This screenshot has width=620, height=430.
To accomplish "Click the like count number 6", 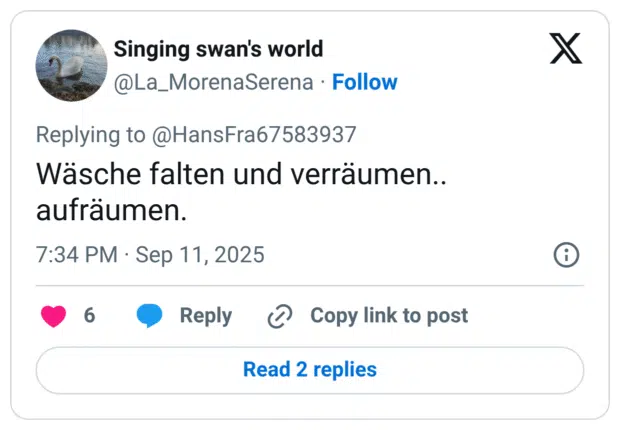I will (x=89, y=316).
